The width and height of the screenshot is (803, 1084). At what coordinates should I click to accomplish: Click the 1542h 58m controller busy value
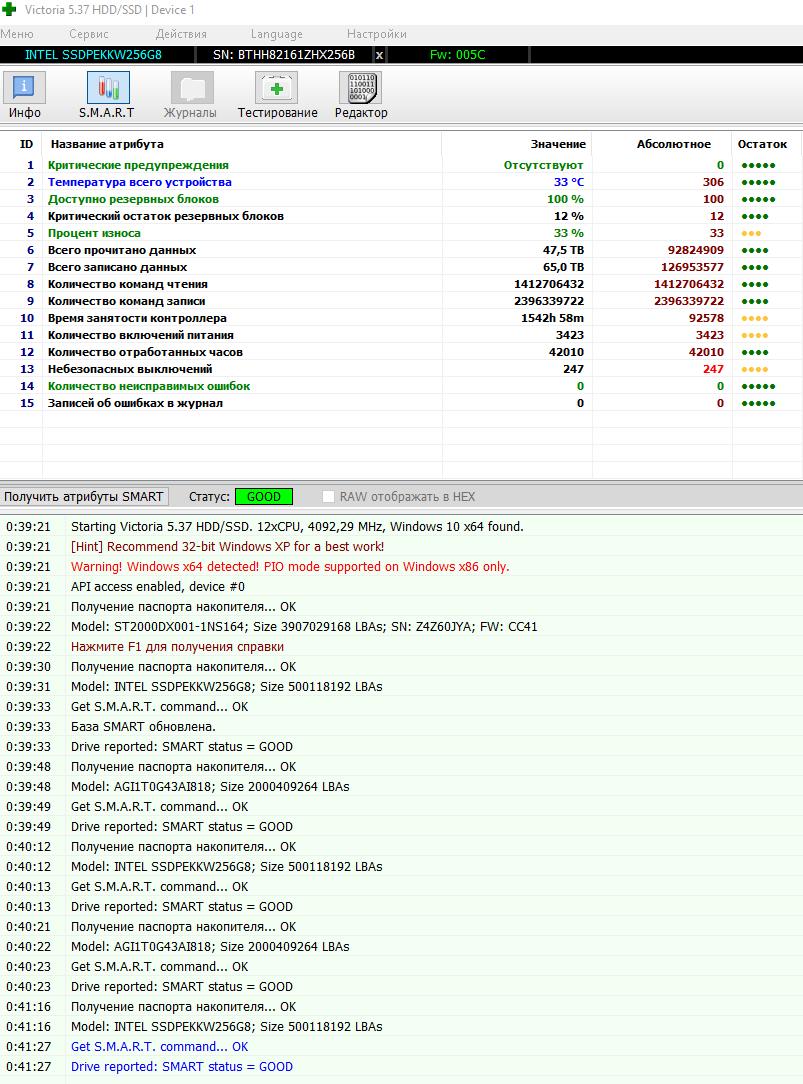[x=552, y=318]
